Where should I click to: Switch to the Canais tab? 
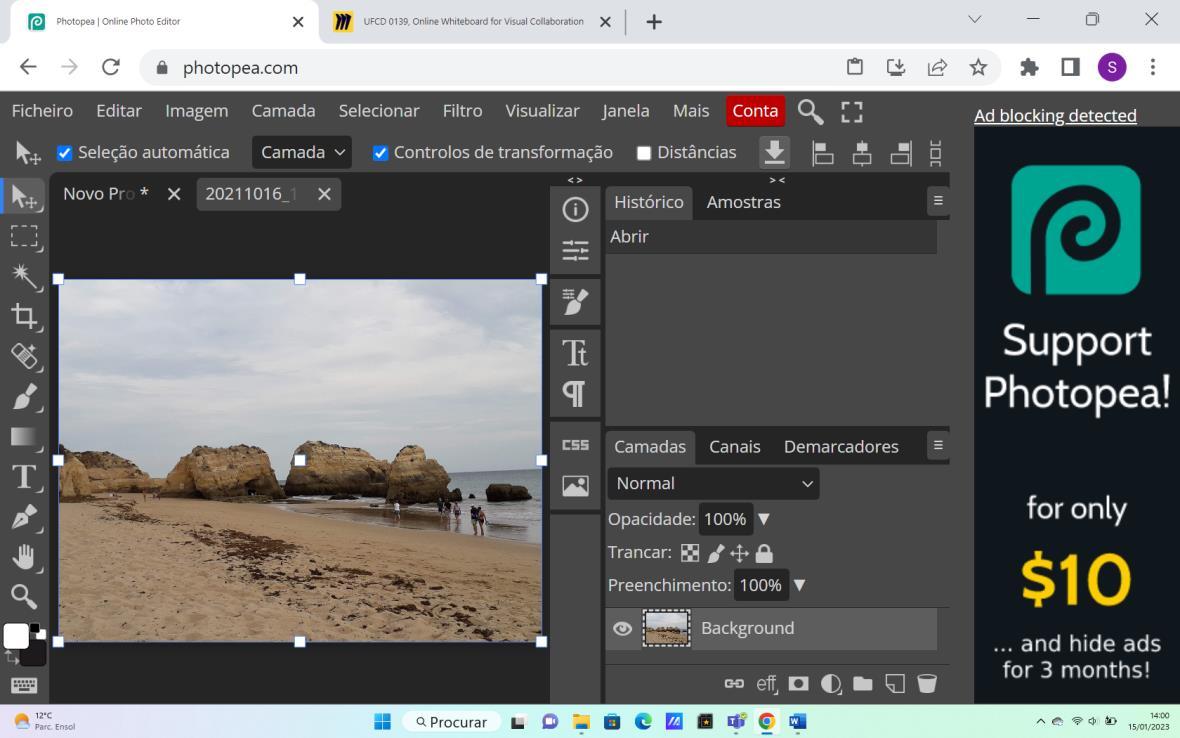click(x=734, y=446)
